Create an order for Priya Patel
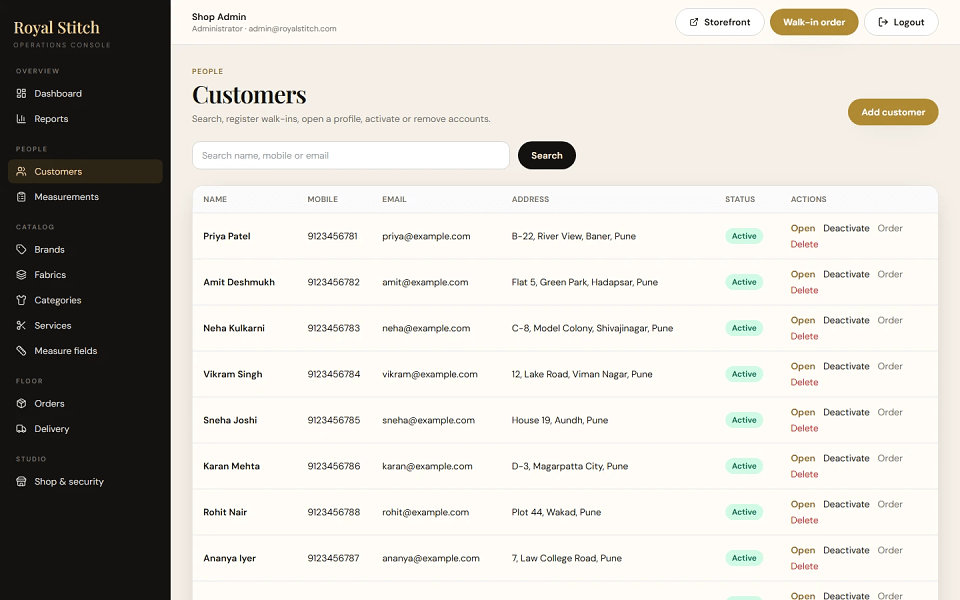The height and width of the screenshot is (600, 960). pyautogui.click(x=890, y=228)
